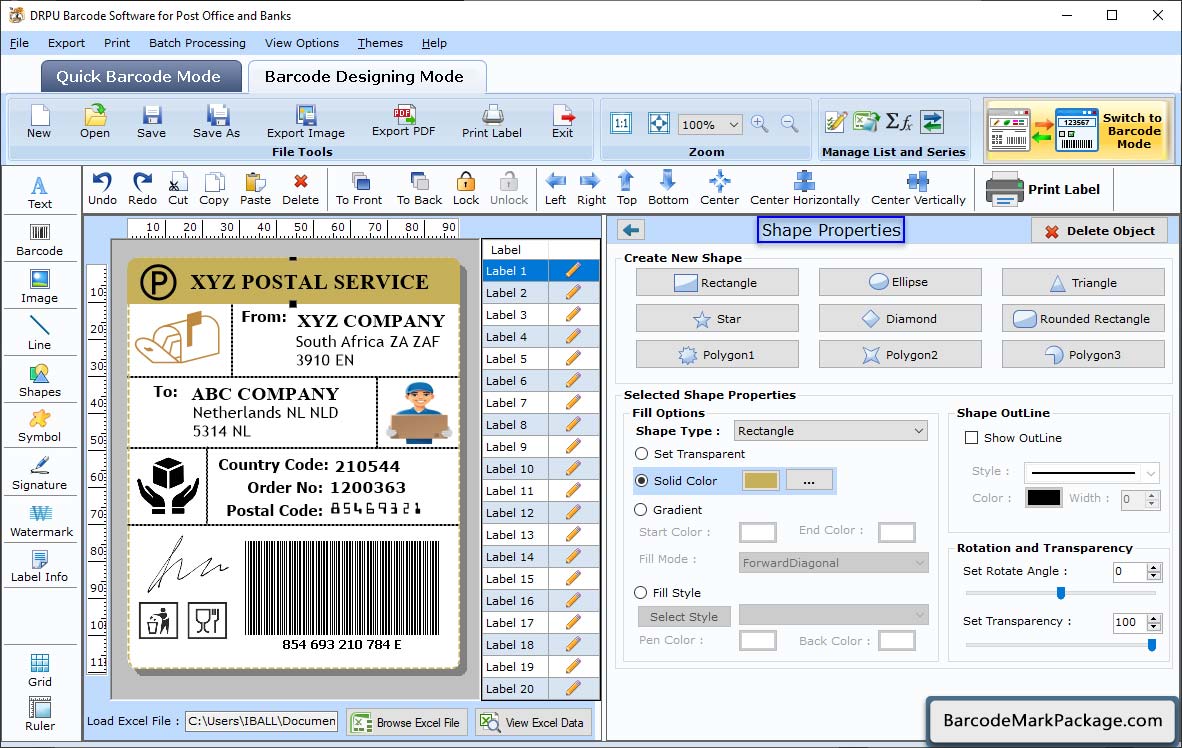
Task: Zoom in with the magnifier plus icon
Action: (760, 124)
